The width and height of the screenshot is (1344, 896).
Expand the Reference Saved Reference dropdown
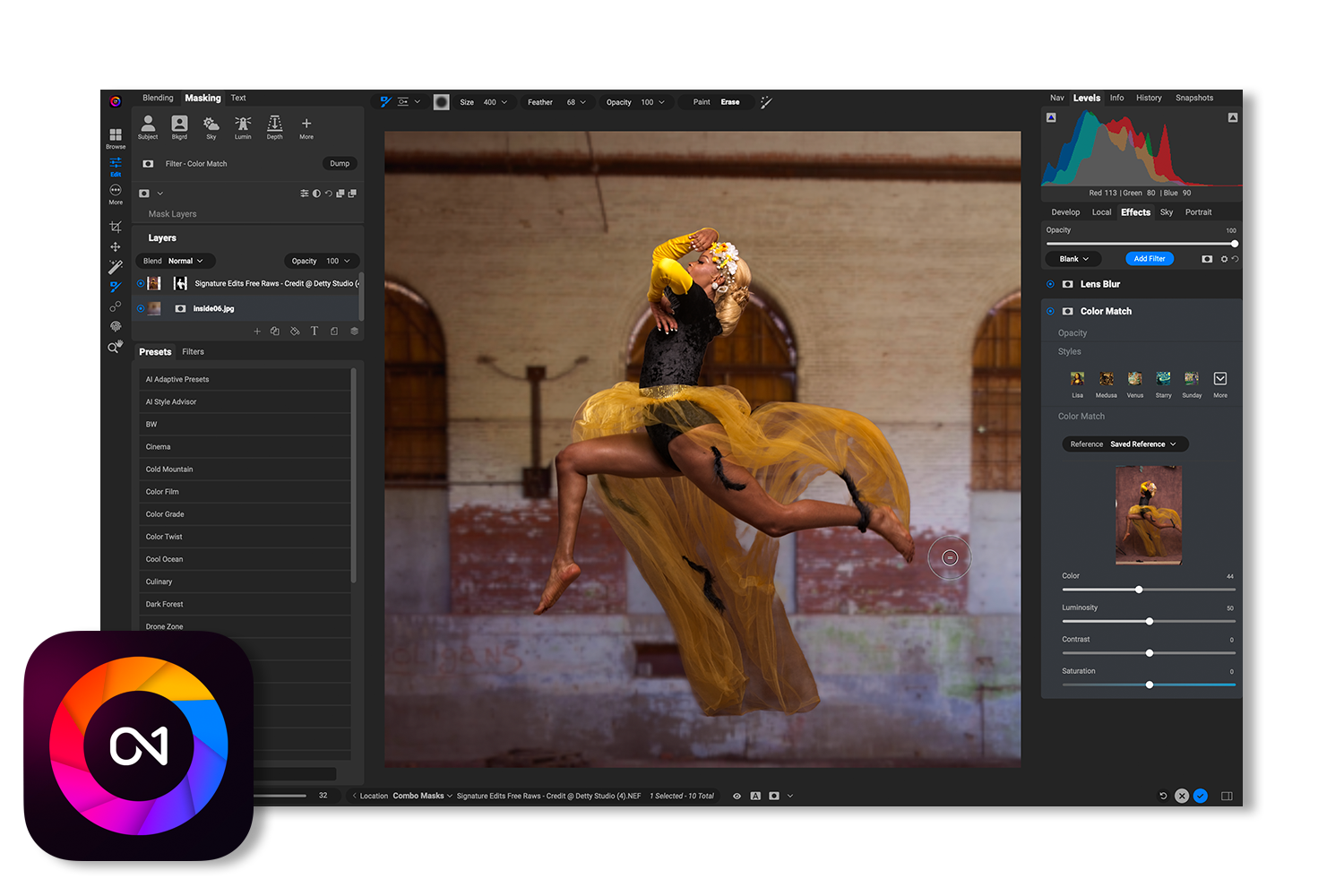(1125, 444)
